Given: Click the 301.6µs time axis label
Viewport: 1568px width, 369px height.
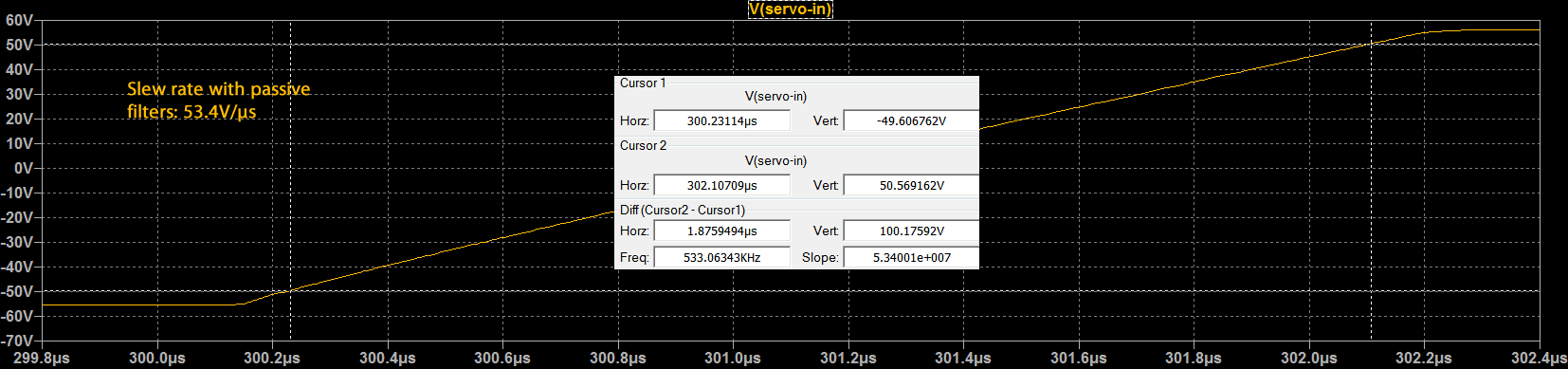Looking at the screenshot, I should click(1079, 358).
